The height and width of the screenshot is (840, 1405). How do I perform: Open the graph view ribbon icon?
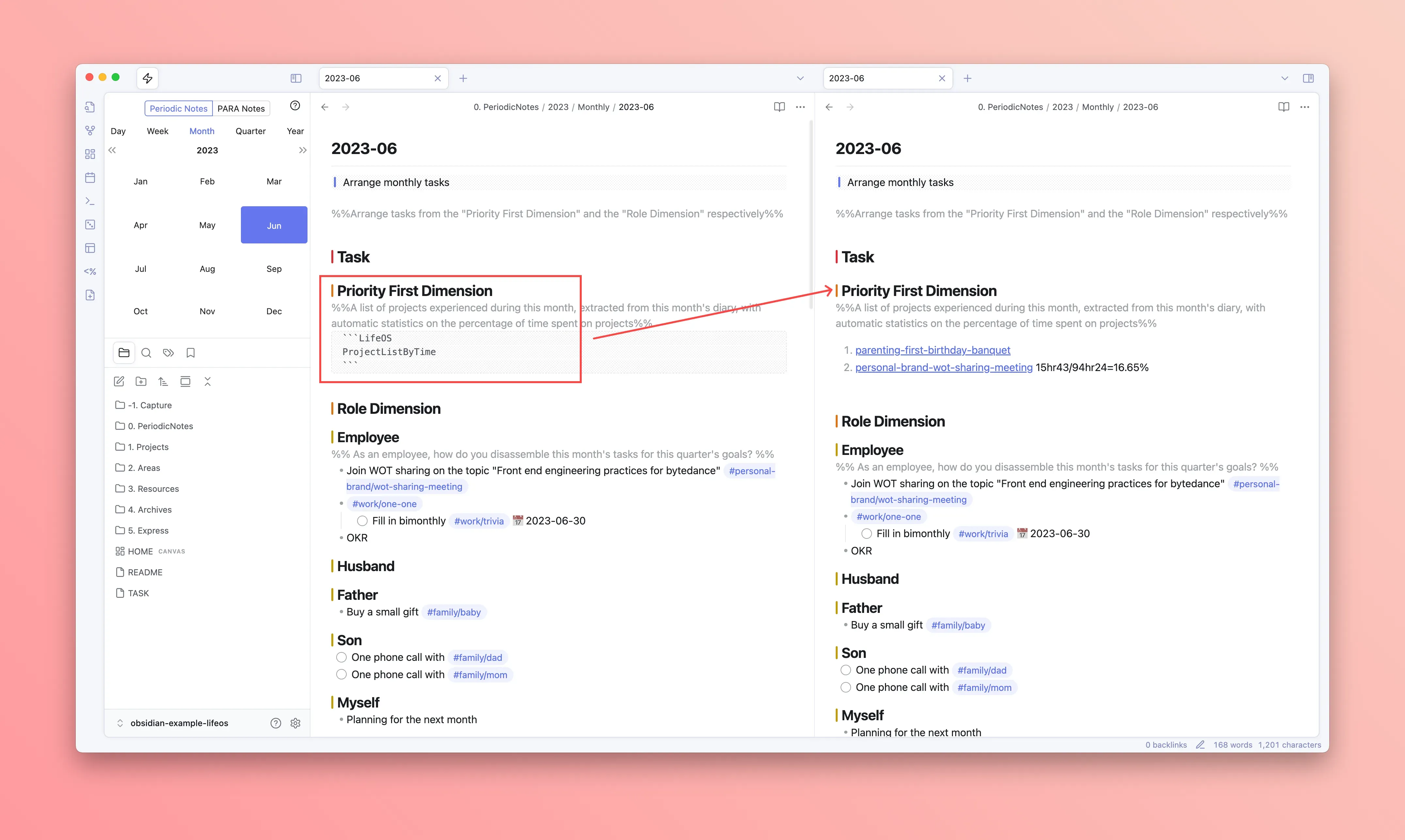point(90,131)
